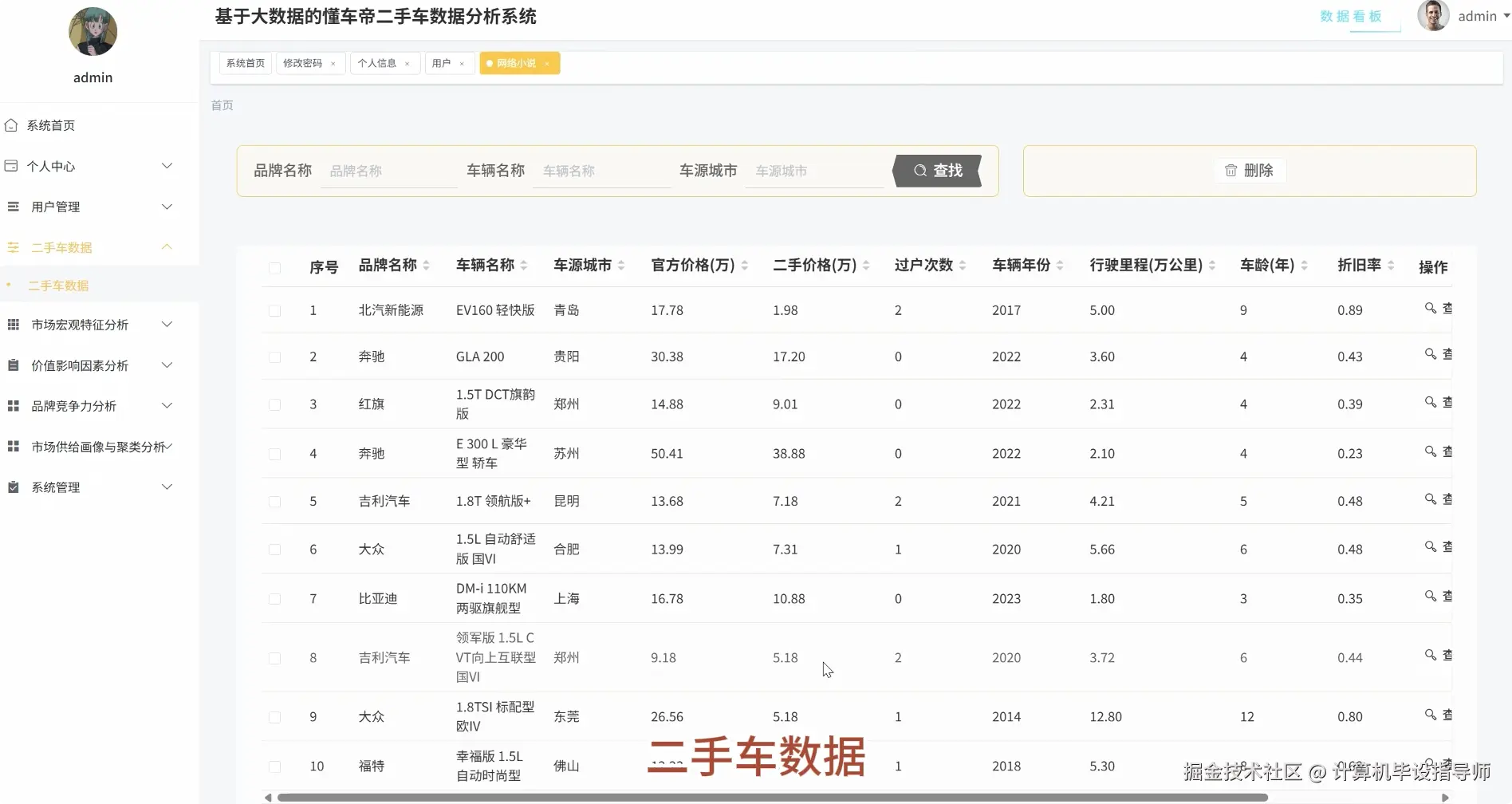Click the 市场宏观特征分析 grid icon
This screenshot has width=1512, height=804.
point(13,325)
